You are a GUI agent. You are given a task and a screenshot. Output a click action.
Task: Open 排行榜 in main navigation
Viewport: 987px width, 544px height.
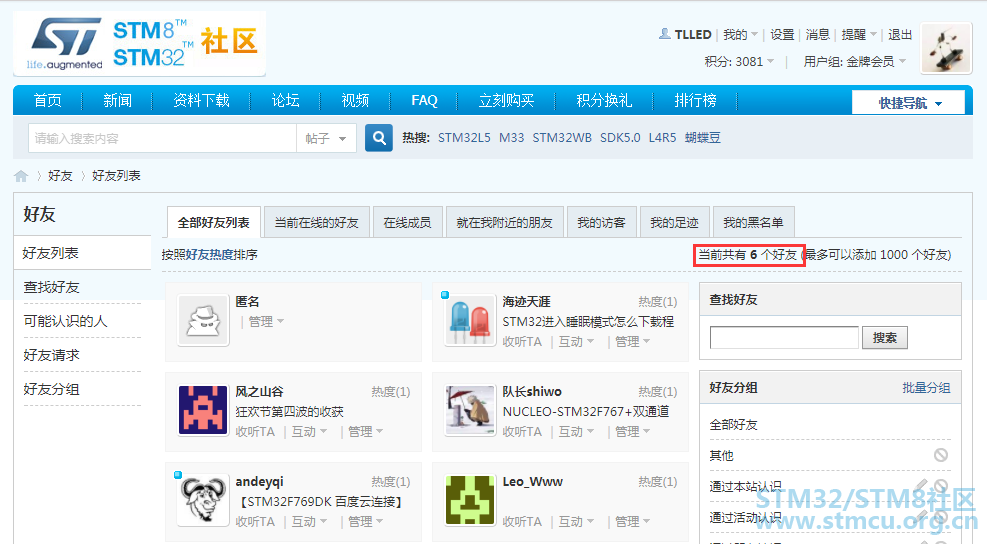(x=695, y=101)
